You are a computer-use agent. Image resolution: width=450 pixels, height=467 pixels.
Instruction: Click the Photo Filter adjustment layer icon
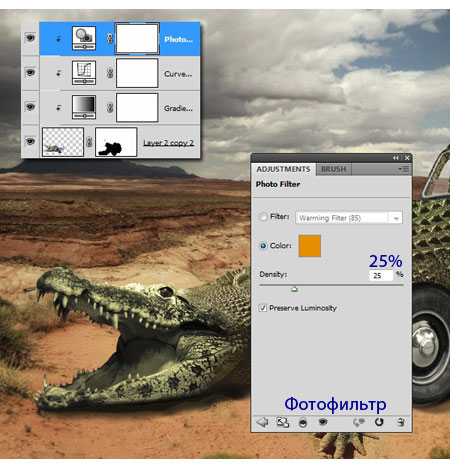click(x=84, y=38)
